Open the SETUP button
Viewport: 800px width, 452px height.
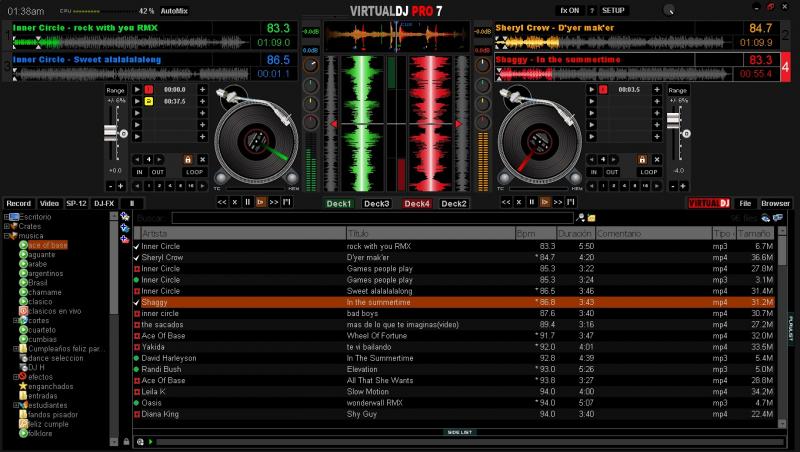(613, 10)
